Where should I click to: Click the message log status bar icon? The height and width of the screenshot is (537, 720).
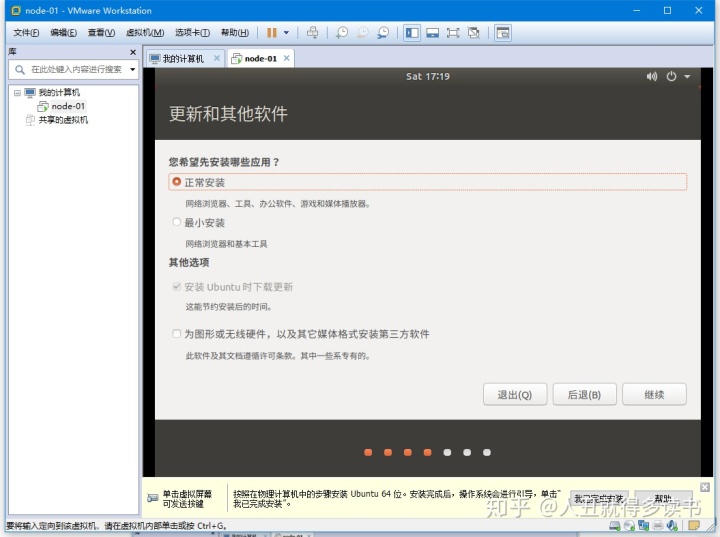(694, 525)
